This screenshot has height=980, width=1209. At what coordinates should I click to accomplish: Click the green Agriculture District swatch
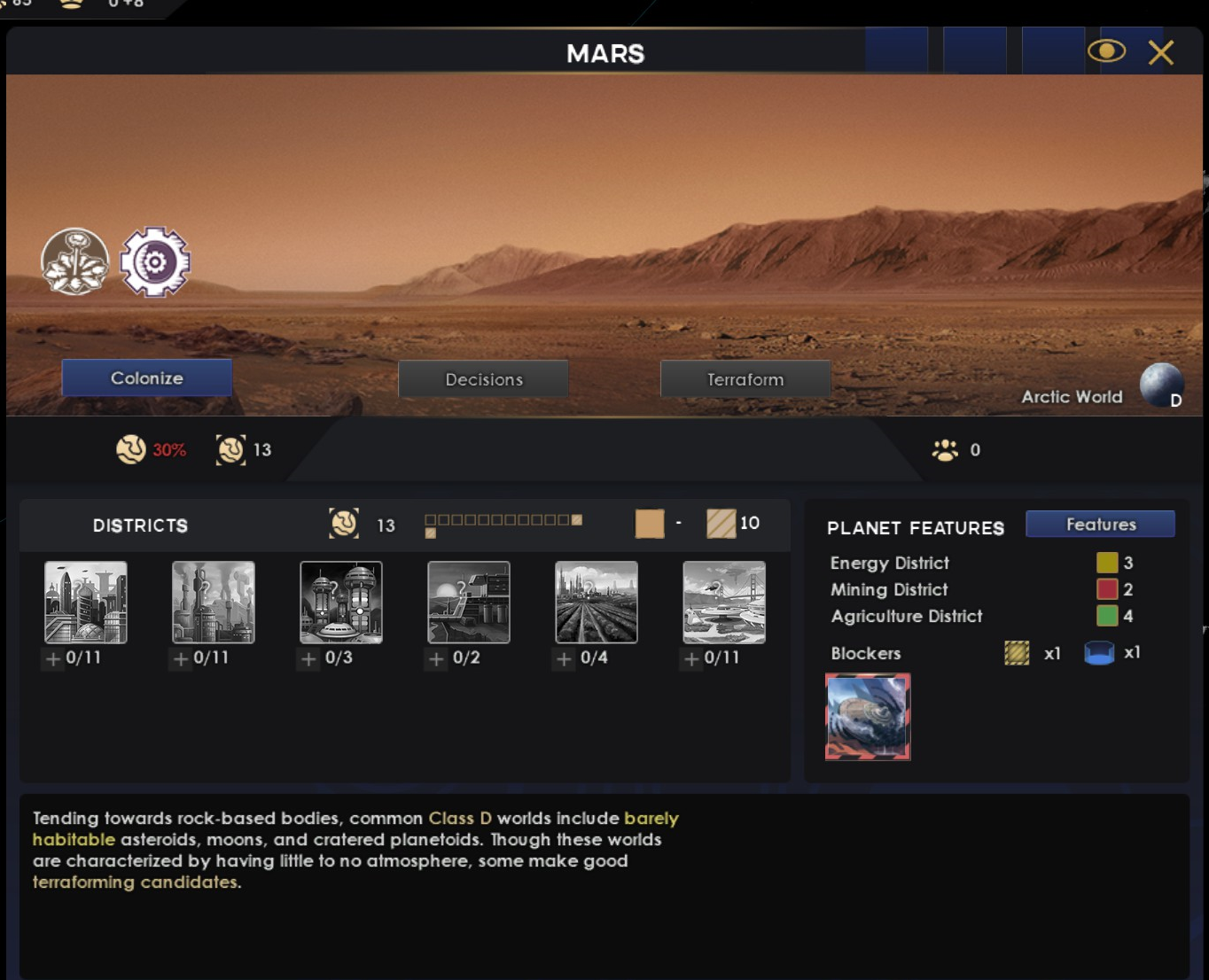tap(1107, 615)
